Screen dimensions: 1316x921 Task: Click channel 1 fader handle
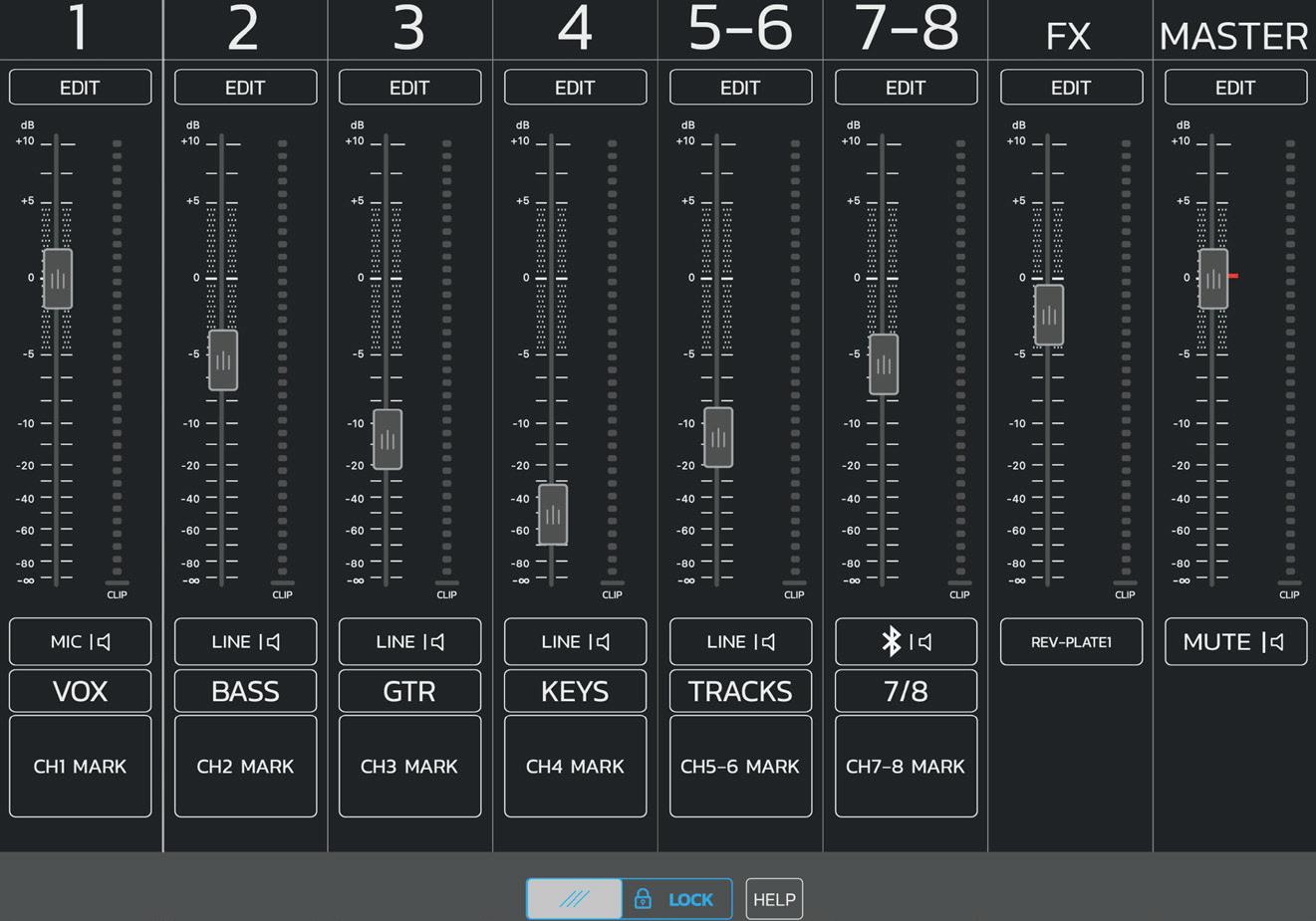[x=58, y=279]
